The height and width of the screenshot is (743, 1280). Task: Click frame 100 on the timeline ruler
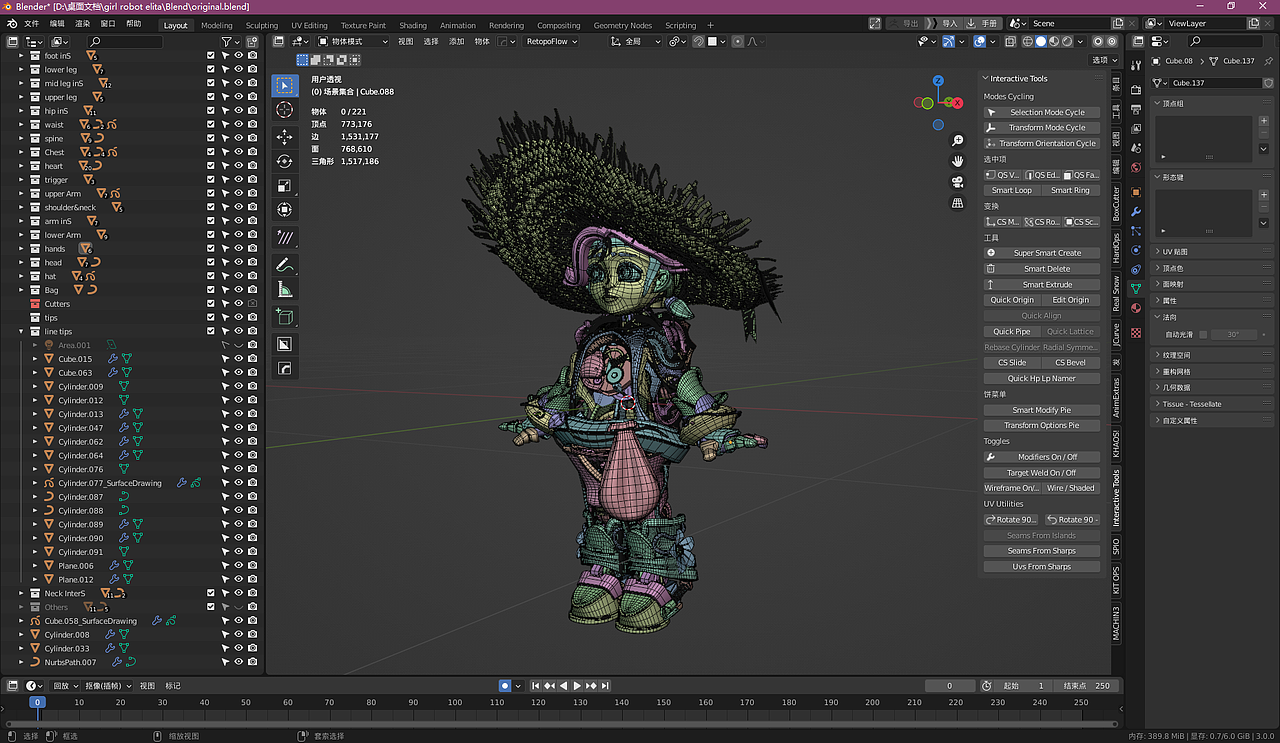455,703
